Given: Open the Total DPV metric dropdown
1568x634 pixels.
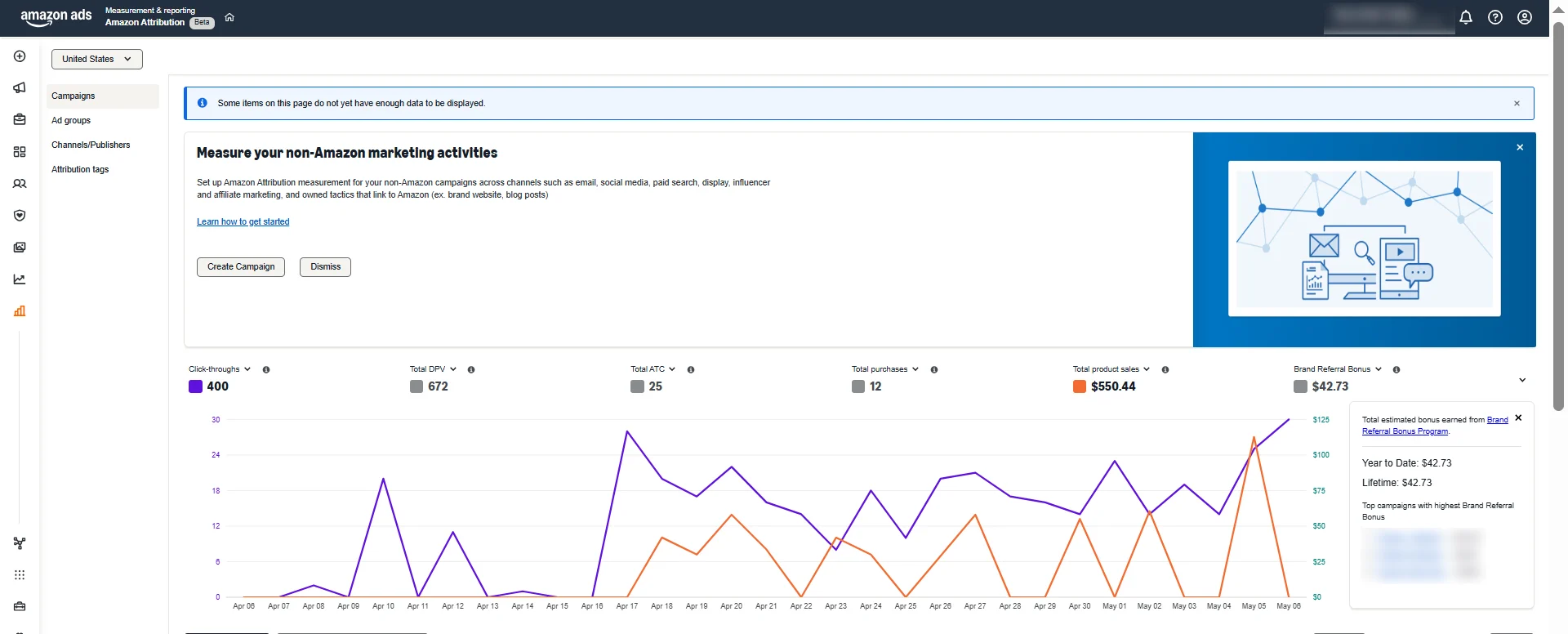Looking at the screenshot, I should tap(433, 369).
